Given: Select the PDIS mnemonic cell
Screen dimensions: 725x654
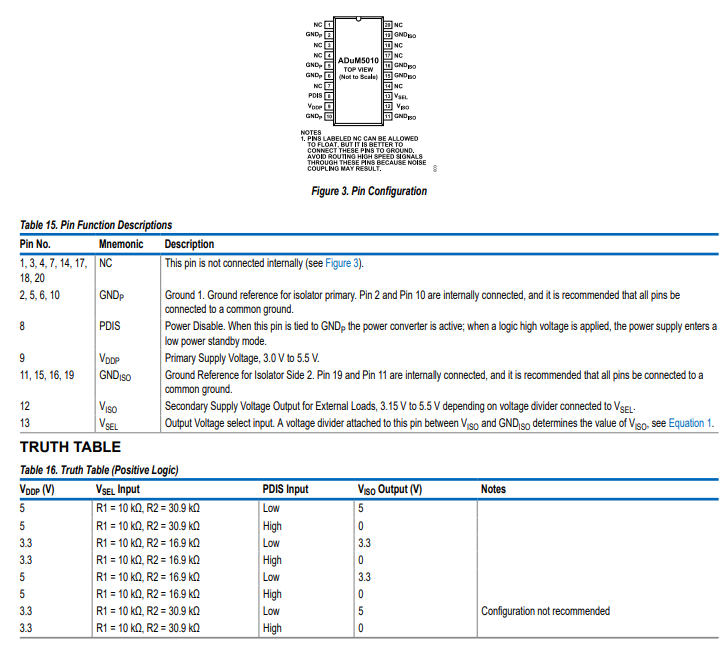Looking at the screenshot, I should 110,326.
